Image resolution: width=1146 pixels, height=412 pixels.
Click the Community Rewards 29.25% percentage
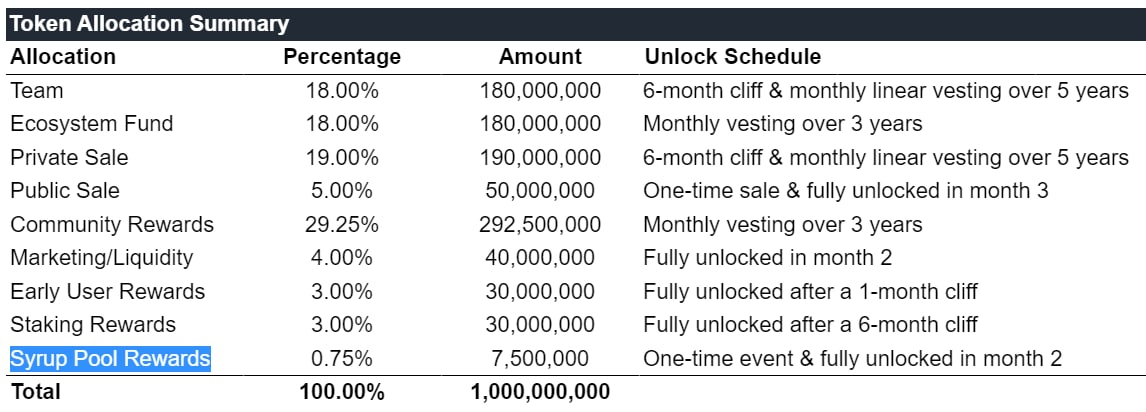click(342, 224)
